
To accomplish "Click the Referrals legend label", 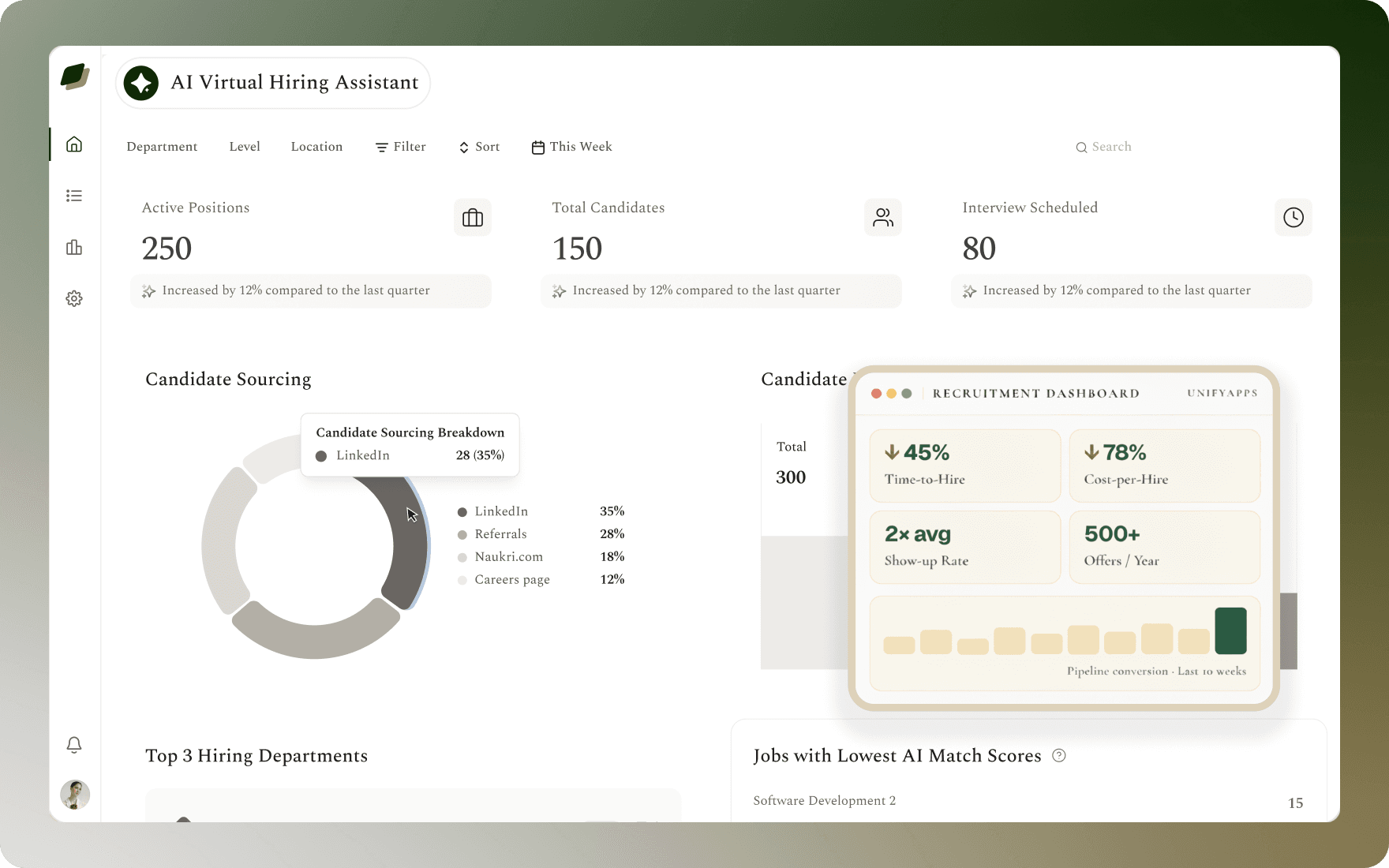I will 500,534.
